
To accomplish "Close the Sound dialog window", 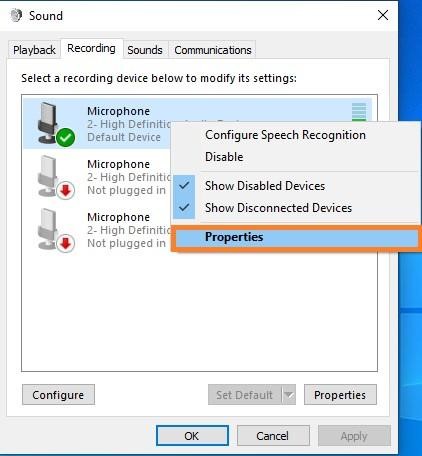I will click(x=383, y=15).
